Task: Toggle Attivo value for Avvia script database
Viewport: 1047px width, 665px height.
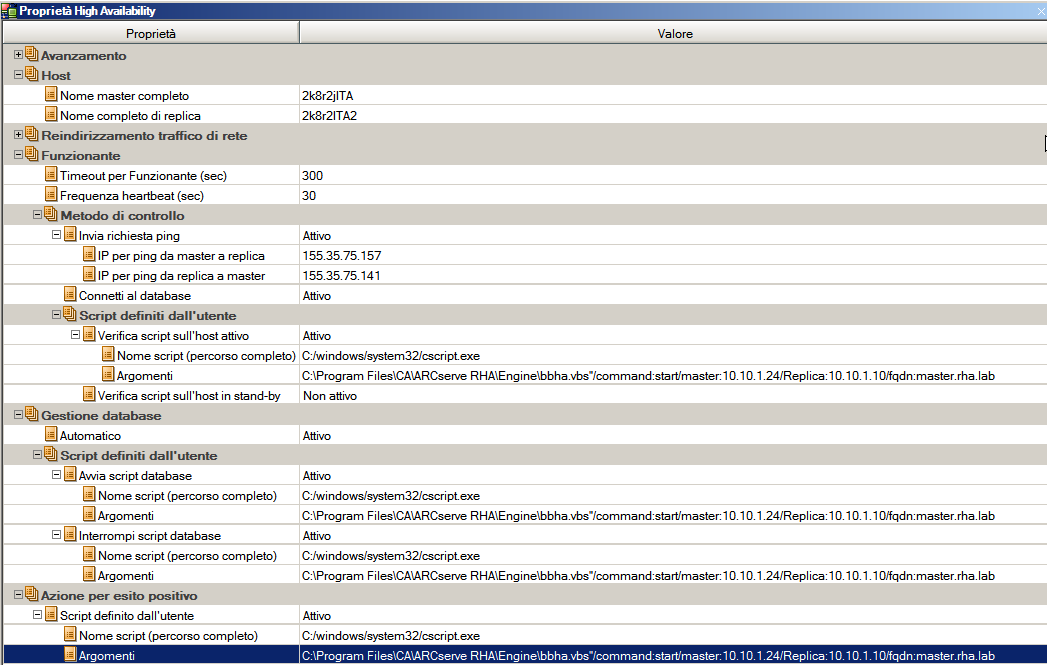Action: (x=317, y=476)
